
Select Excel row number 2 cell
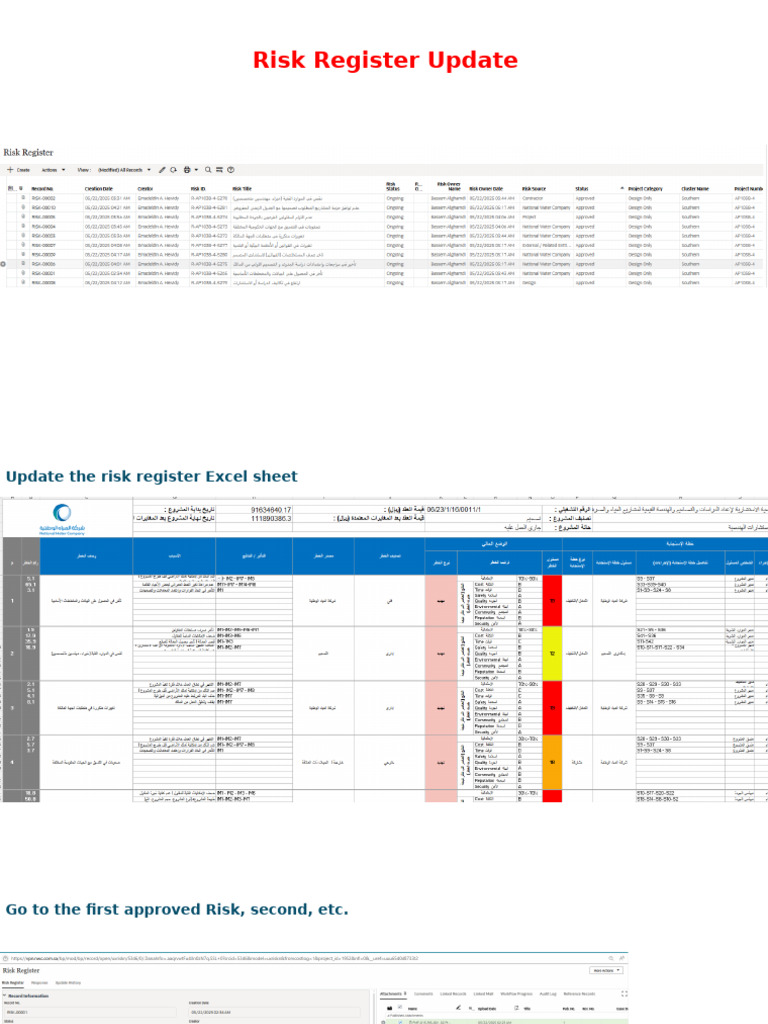[x=12, y=654]
